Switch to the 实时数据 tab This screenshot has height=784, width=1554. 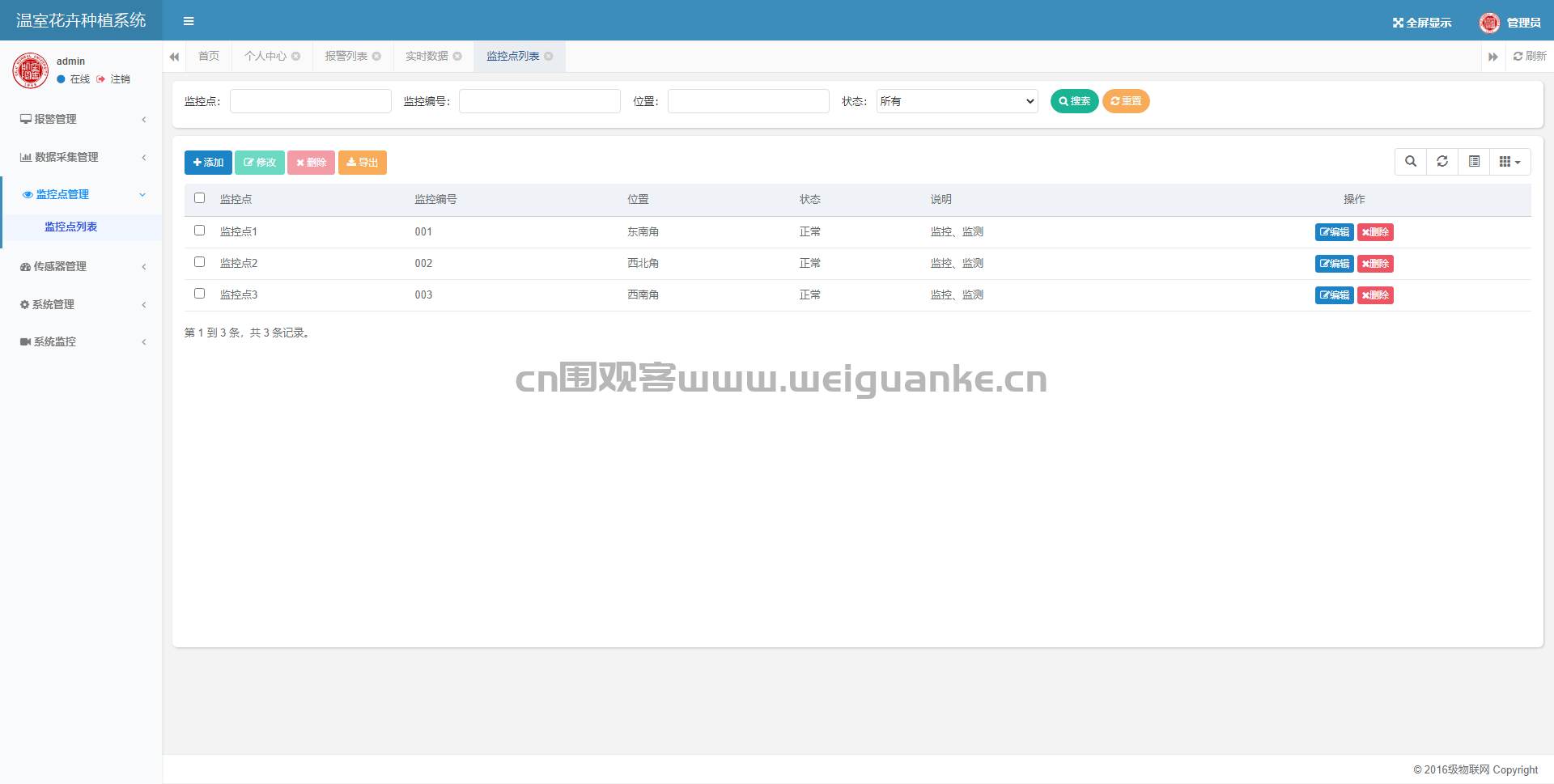tap(427, 57)
